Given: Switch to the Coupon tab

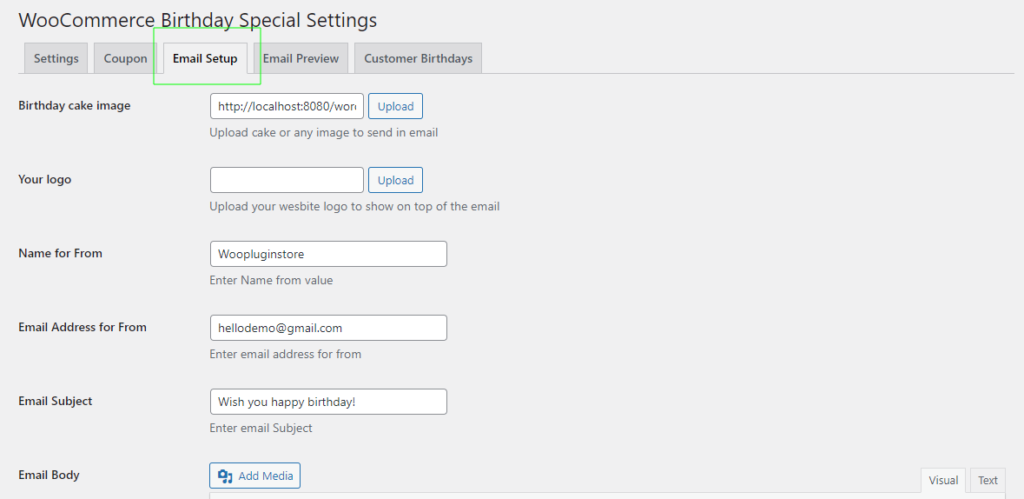Looking at the screenshot, I should pyautogui.click(x=125, y=58).
